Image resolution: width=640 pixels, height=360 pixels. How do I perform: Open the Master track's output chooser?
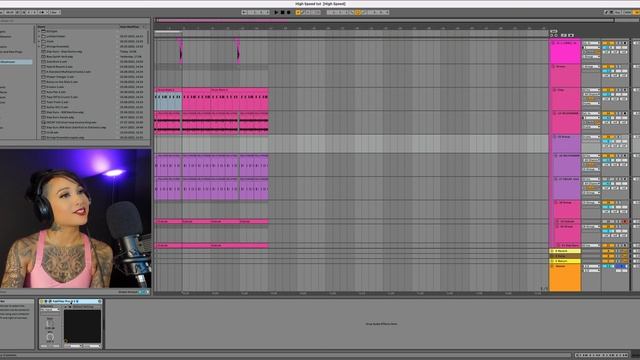(591, 271)
